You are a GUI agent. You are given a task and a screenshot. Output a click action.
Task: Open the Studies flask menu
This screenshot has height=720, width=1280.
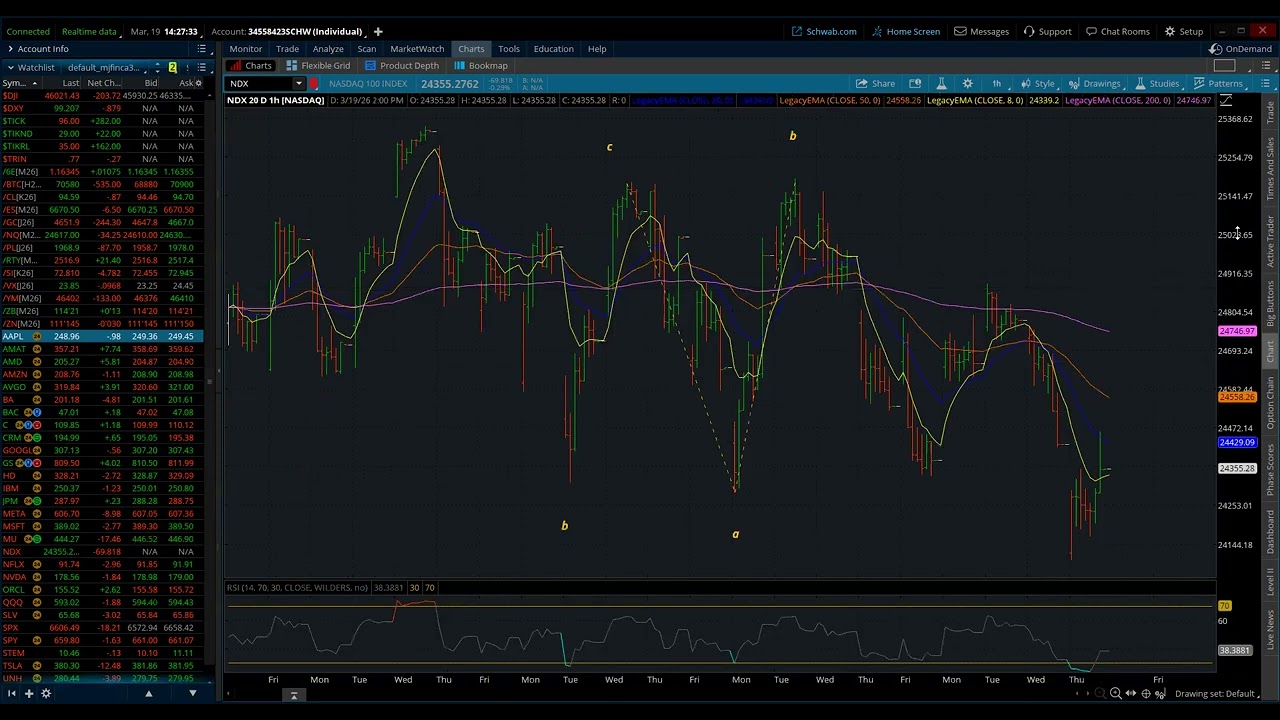1156,83
